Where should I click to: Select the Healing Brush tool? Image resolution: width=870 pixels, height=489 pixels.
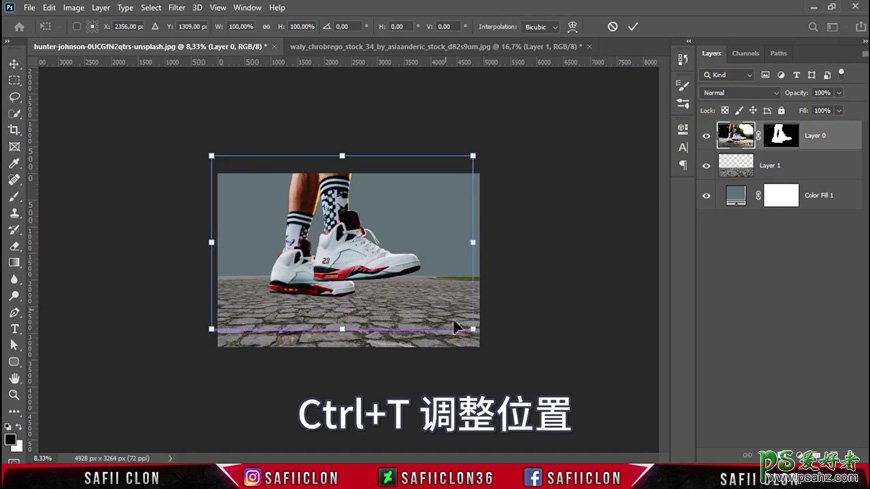tap(14, 180)
